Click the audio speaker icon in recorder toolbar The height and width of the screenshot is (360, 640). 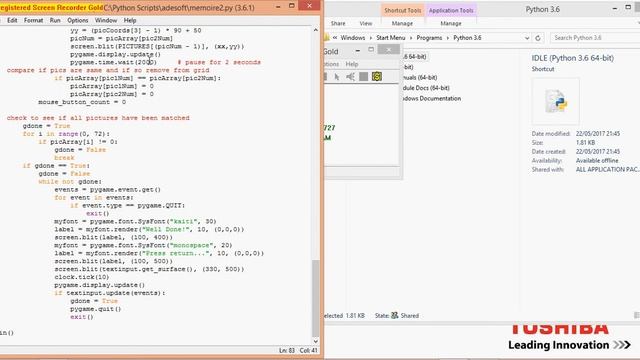coord(350,77)
